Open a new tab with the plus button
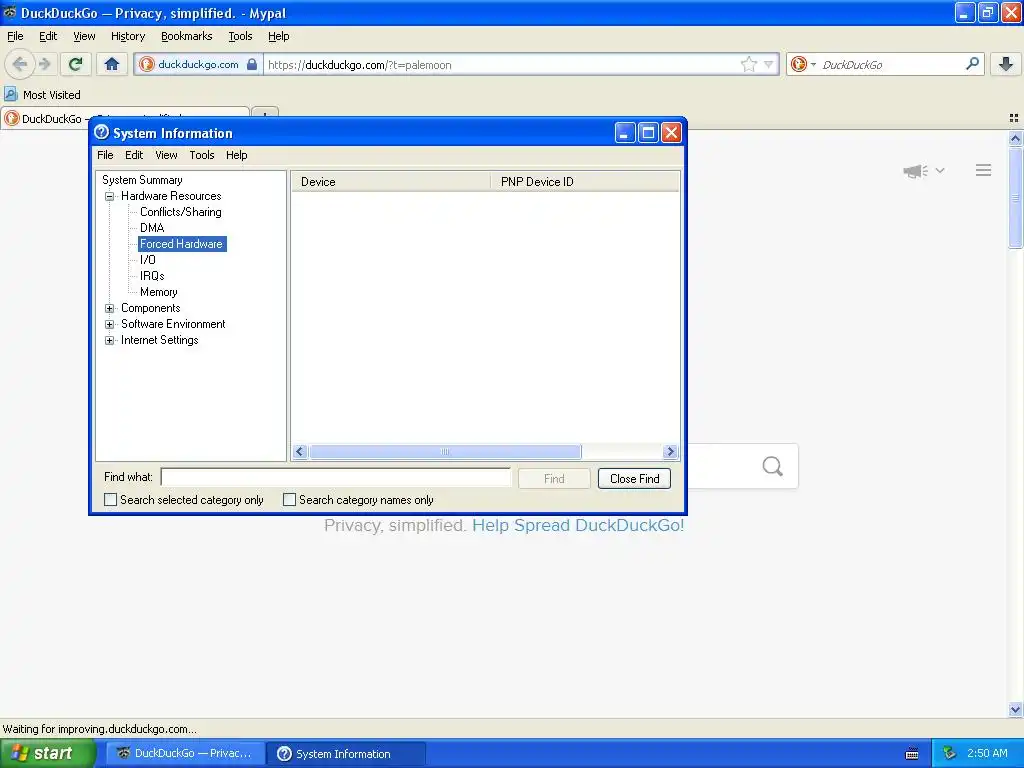1024x768 pixels. 265,114
